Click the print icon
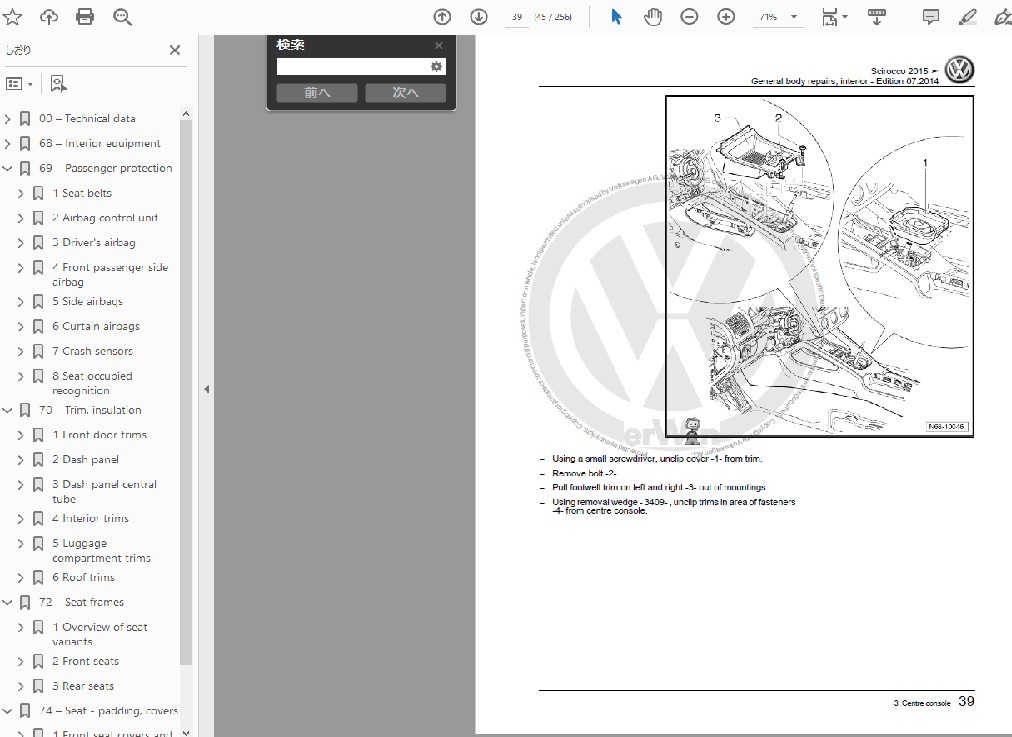1012x737 pixels. pos(85,17)
